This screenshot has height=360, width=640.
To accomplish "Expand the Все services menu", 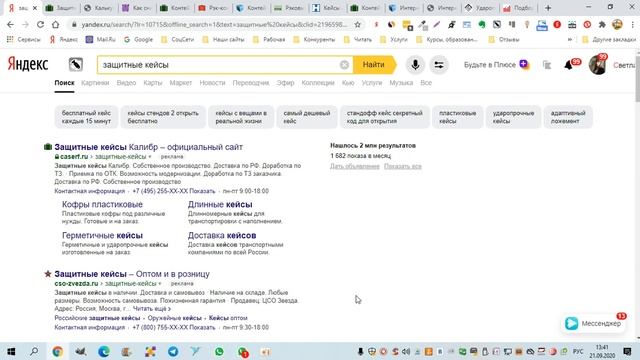I will [x=426, y=83].
